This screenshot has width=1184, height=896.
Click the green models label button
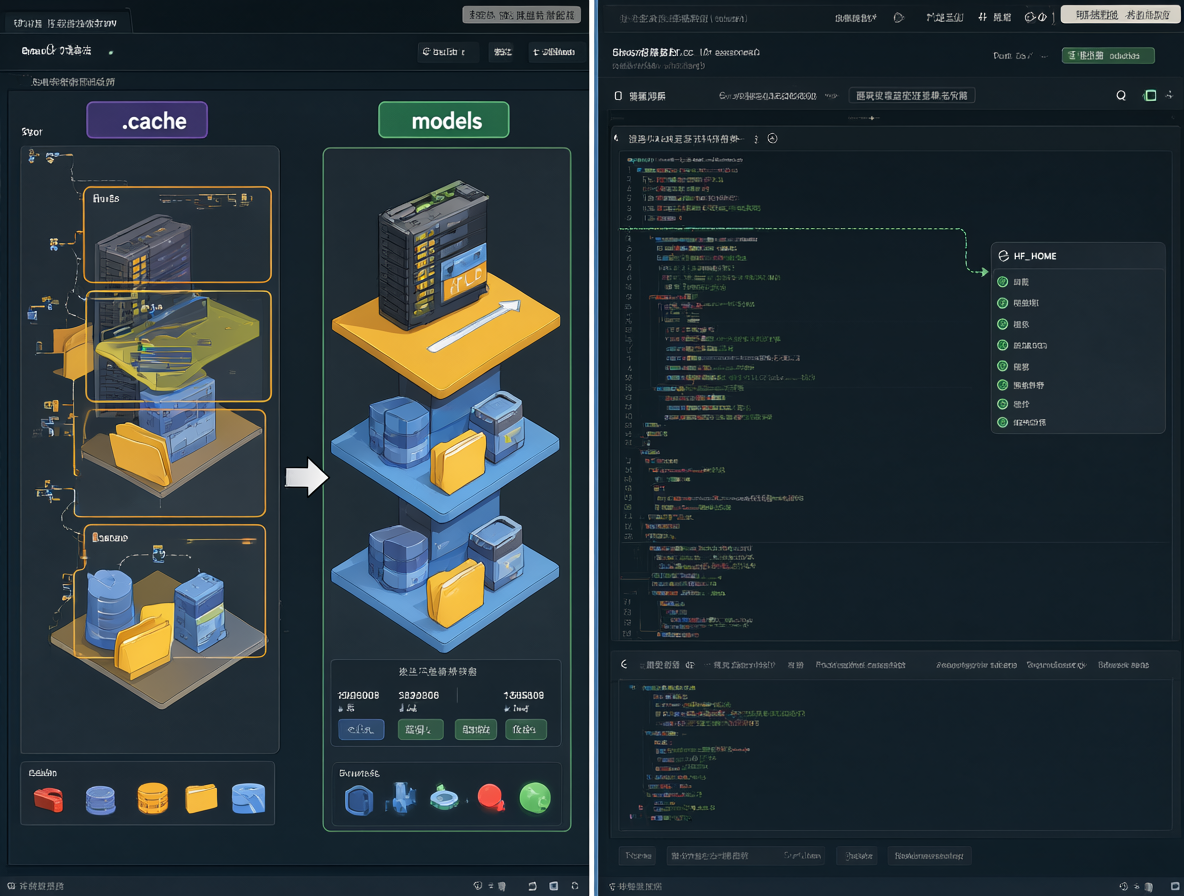444,120
